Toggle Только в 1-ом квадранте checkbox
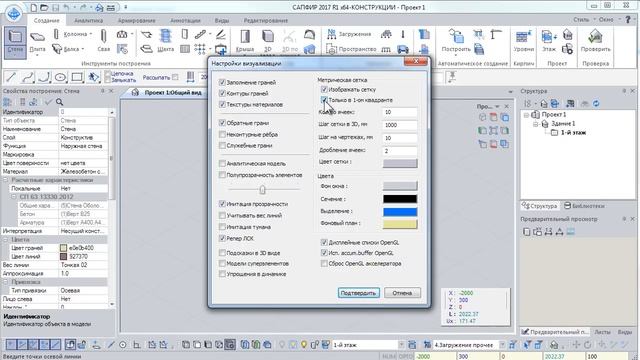640x360 pixels. point(324,100)
